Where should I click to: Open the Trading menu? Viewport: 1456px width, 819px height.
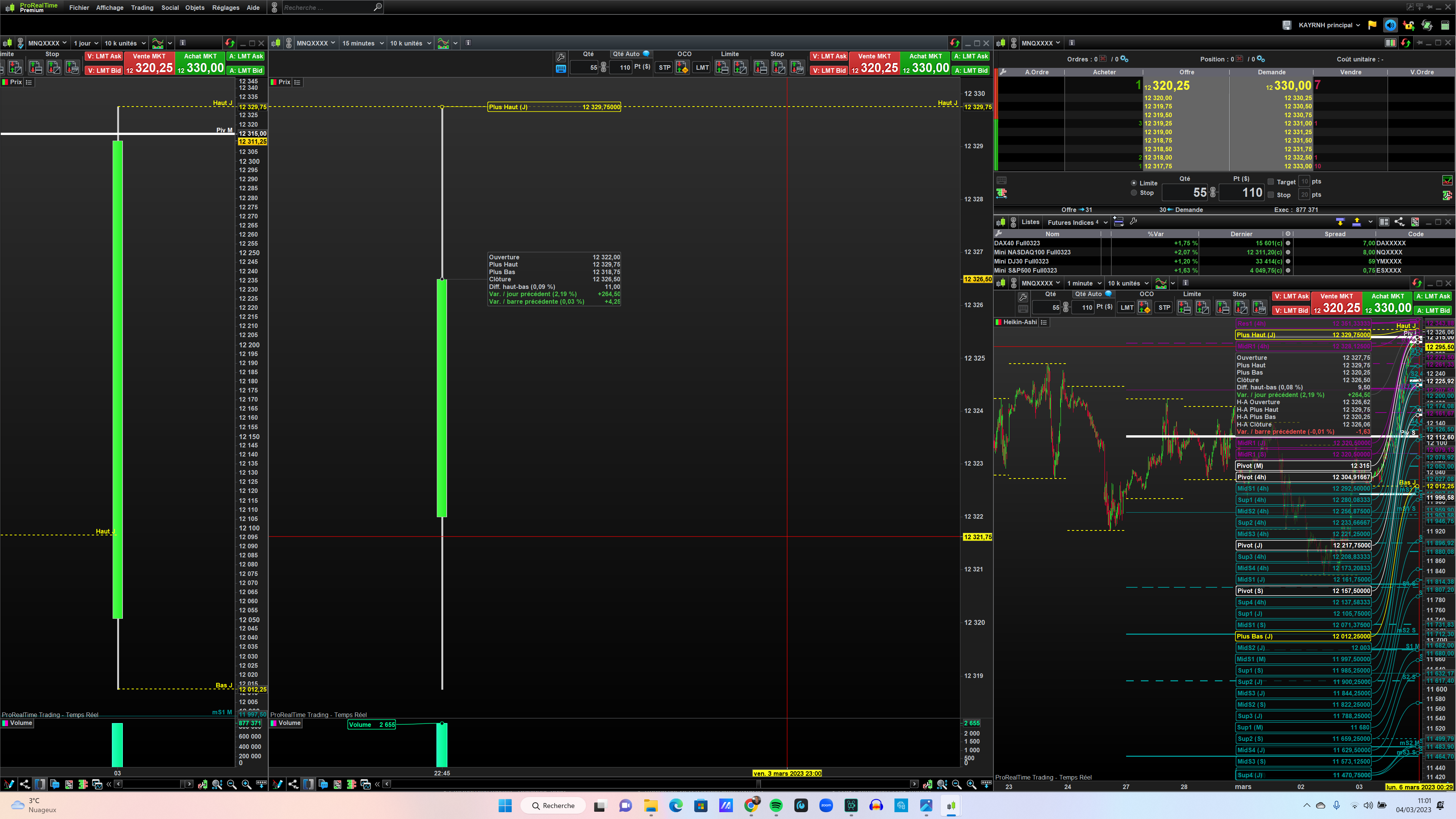tap(142, 7)
